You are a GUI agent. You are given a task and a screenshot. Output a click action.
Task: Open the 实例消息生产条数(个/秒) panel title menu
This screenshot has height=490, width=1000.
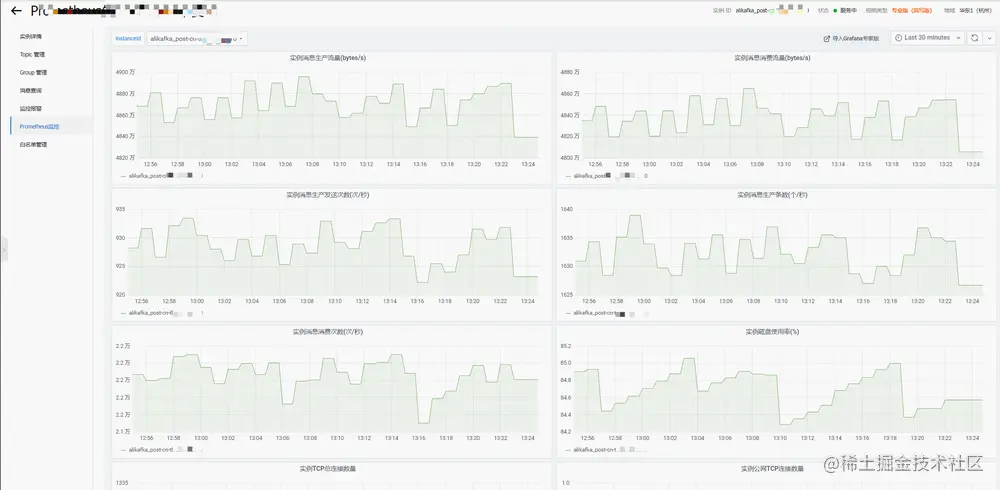tap(772, 195)
